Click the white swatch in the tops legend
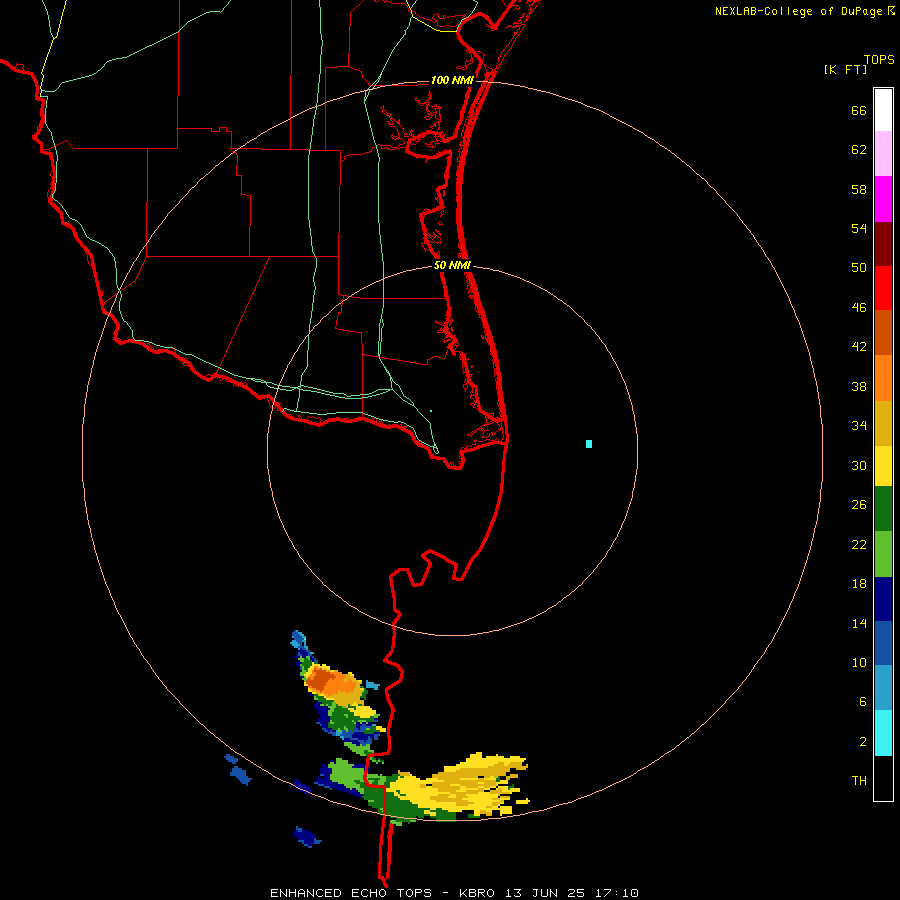Viewport: 900px width, 900px height. 883,110
